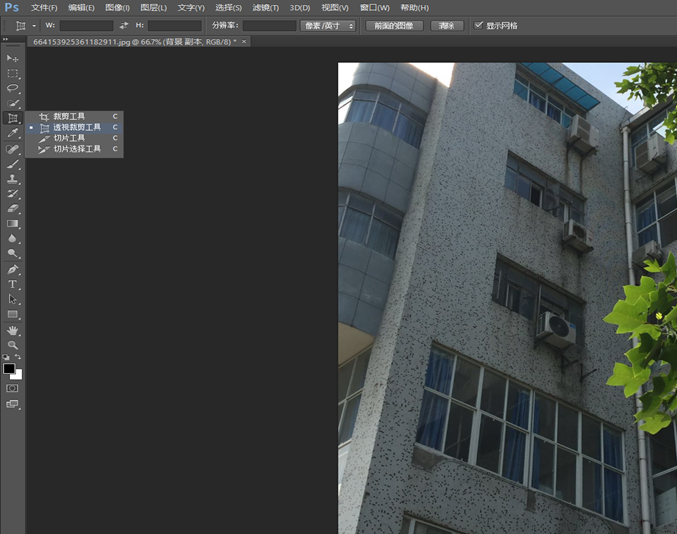Swap width and height values

[124, 25]
